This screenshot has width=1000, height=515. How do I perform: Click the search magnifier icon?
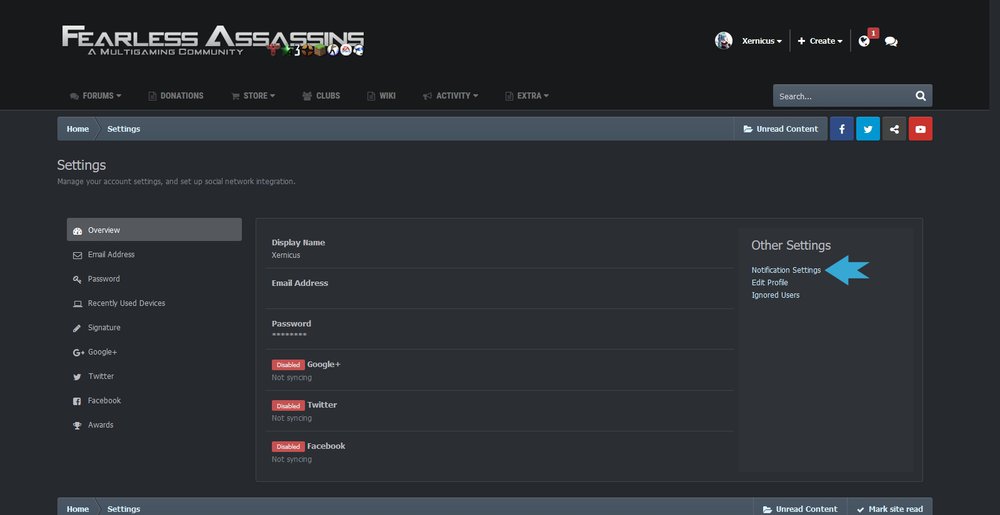coord(920,96)
